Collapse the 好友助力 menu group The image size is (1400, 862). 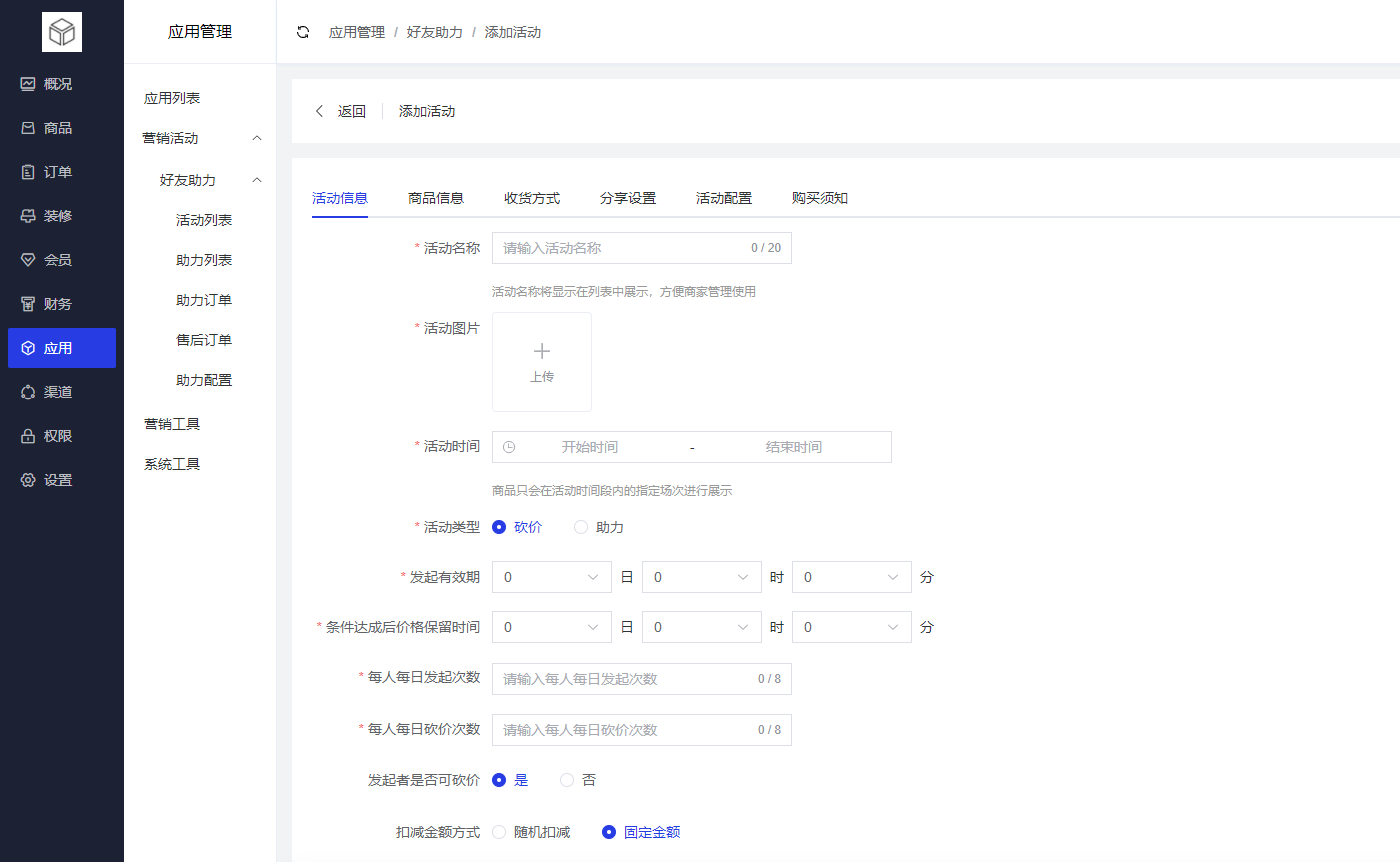point(200,180)
